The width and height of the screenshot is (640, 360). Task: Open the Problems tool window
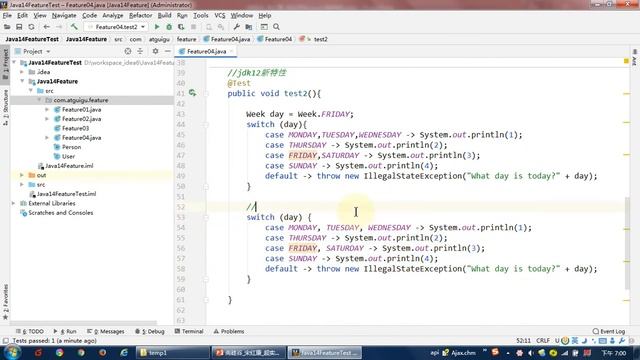pos(229,331)
